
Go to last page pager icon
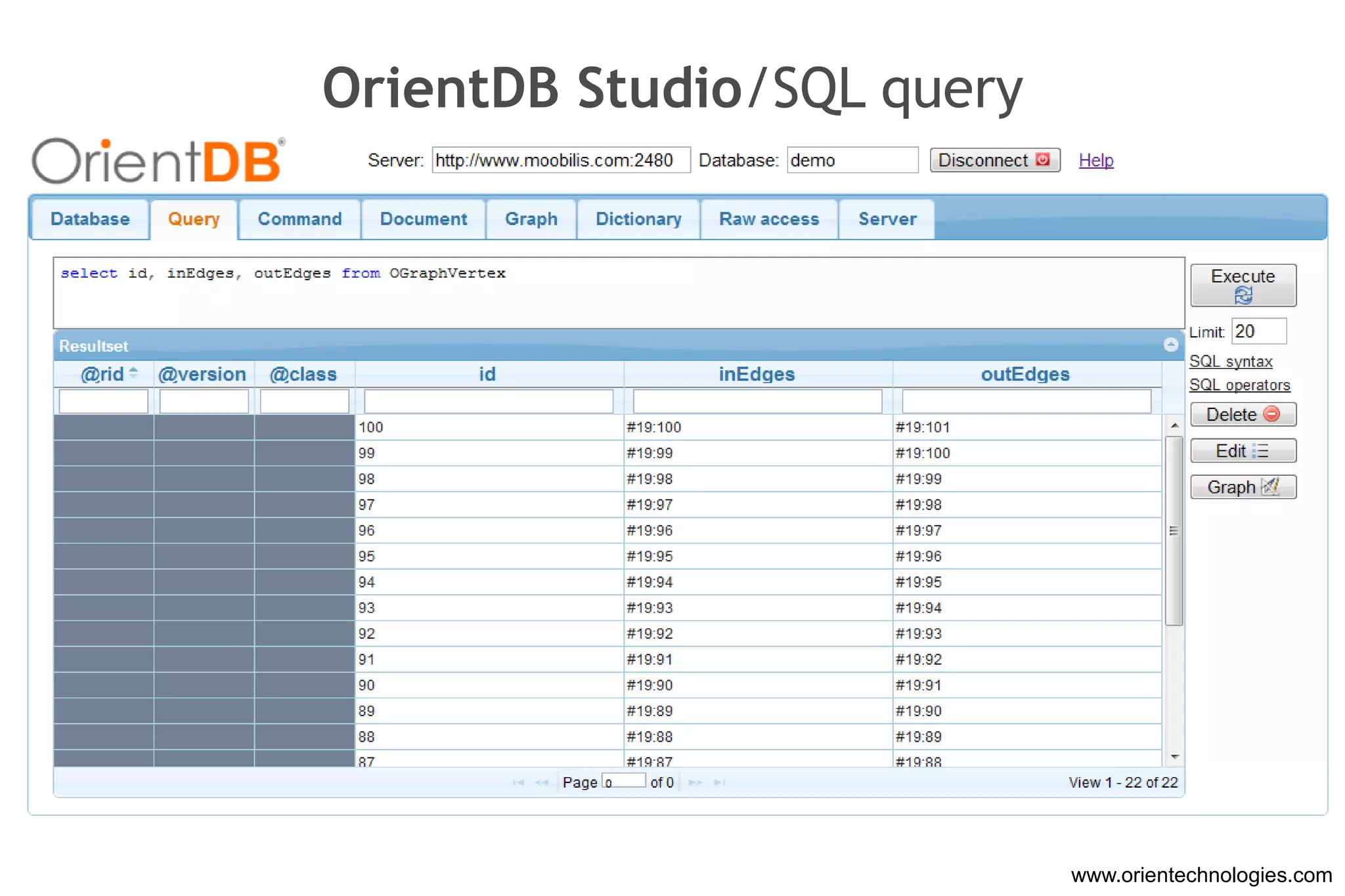[720, 782]
